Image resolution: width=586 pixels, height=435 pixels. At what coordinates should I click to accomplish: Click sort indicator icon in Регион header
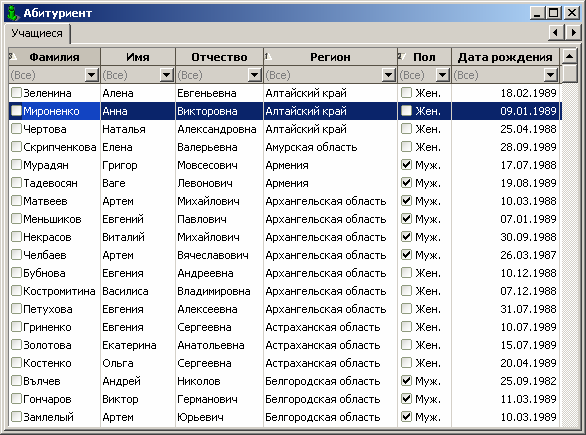click(x=268, y=56)
